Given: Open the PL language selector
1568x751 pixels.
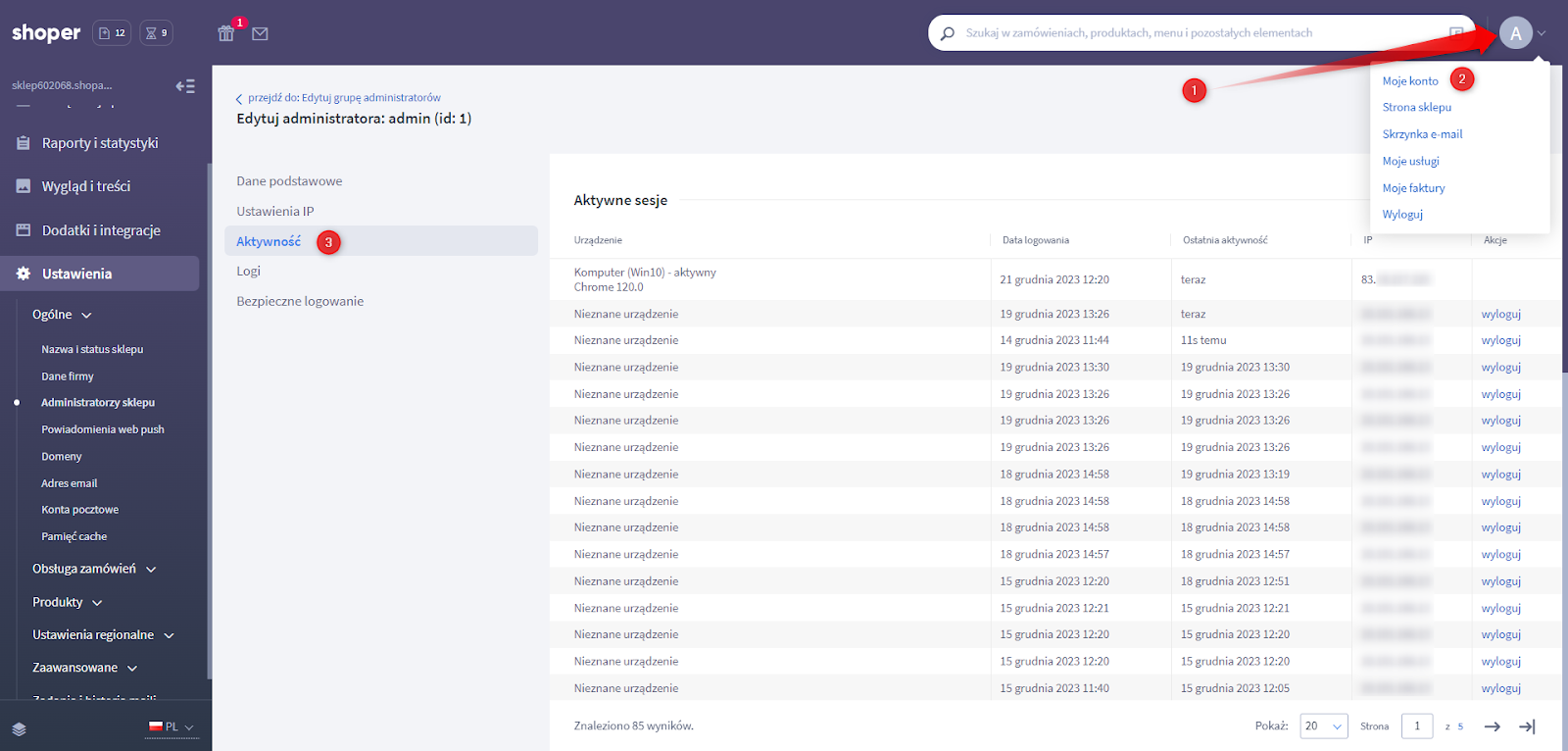Looking at the screenshot, I should (171, 727).
